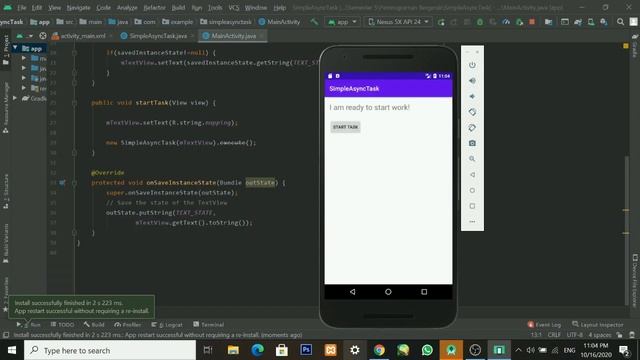Open the Terminal tool window
The height and width of the screenshot is (360, 640).
(209, 324)
